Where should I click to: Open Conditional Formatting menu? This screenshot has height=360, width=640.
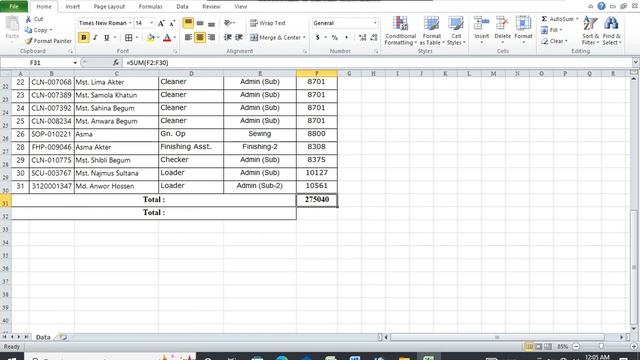pos(400,31)
